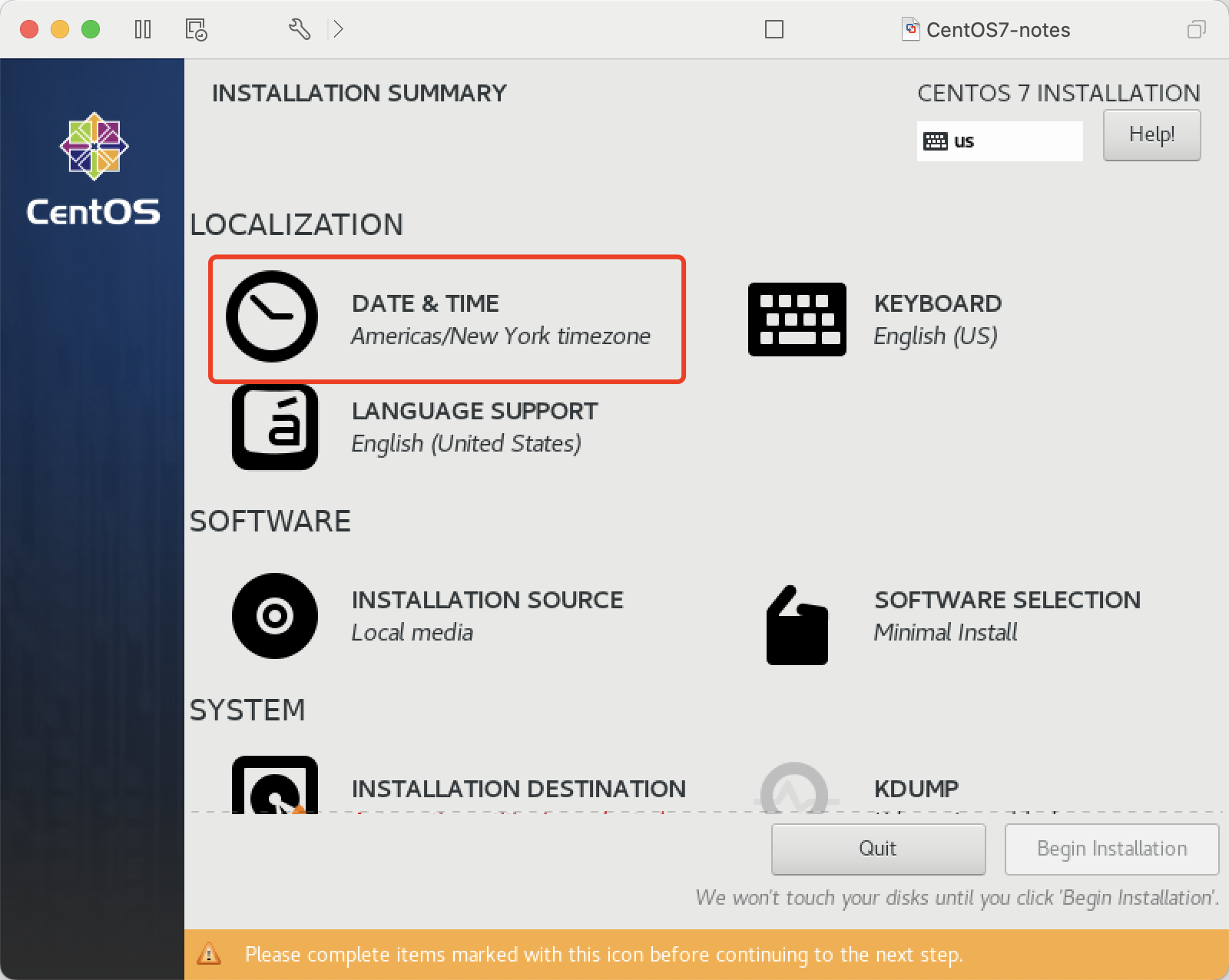This screenshot has width=1229, height=980.
Task: Click the SOFTWARE section heading
Action: (x=270, y=521)
